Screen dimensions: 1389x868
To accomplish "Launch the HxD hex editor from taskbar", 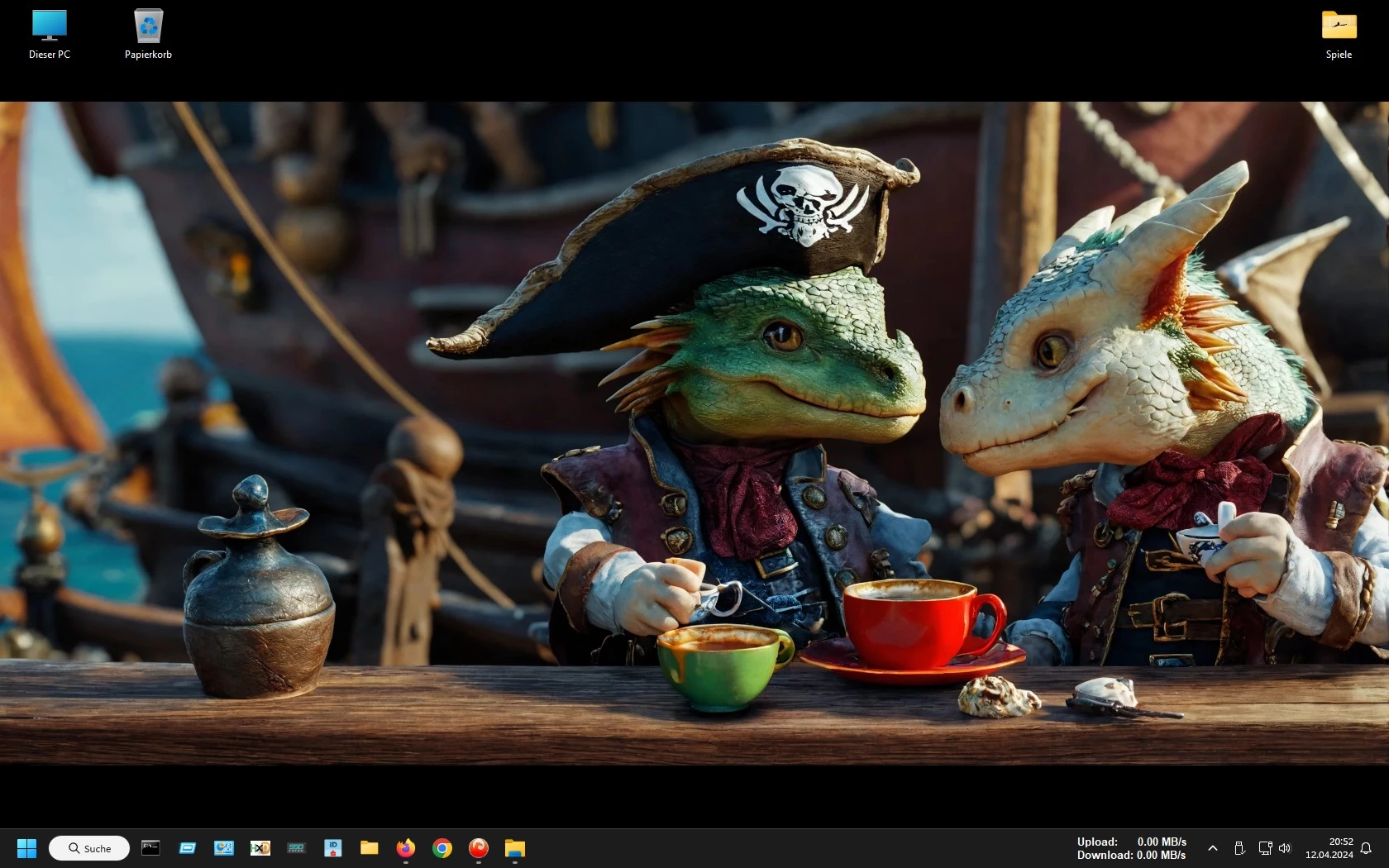I will pos(260,848).
